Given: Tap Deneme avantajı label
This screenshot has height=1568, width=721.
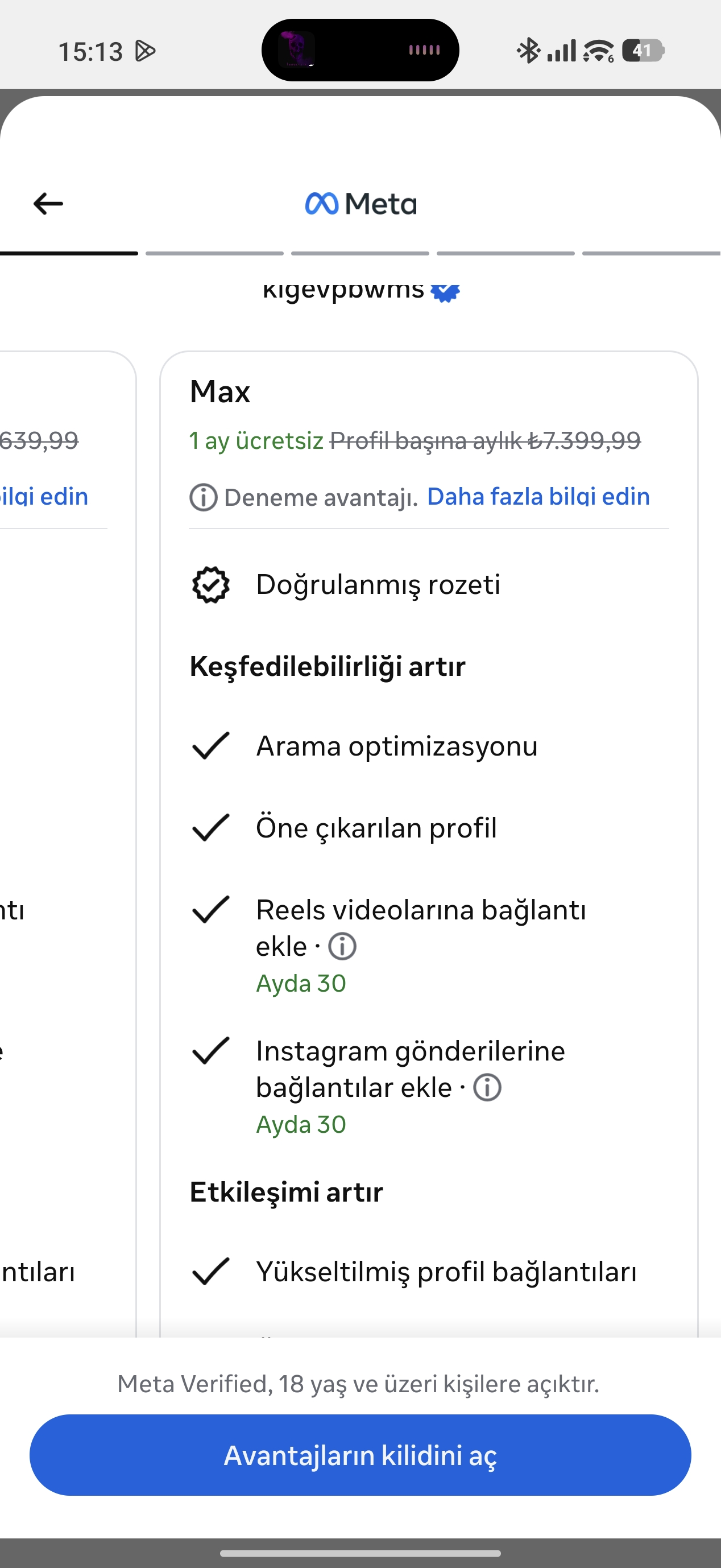Looking at the screenshot, I should coord(321,498).
